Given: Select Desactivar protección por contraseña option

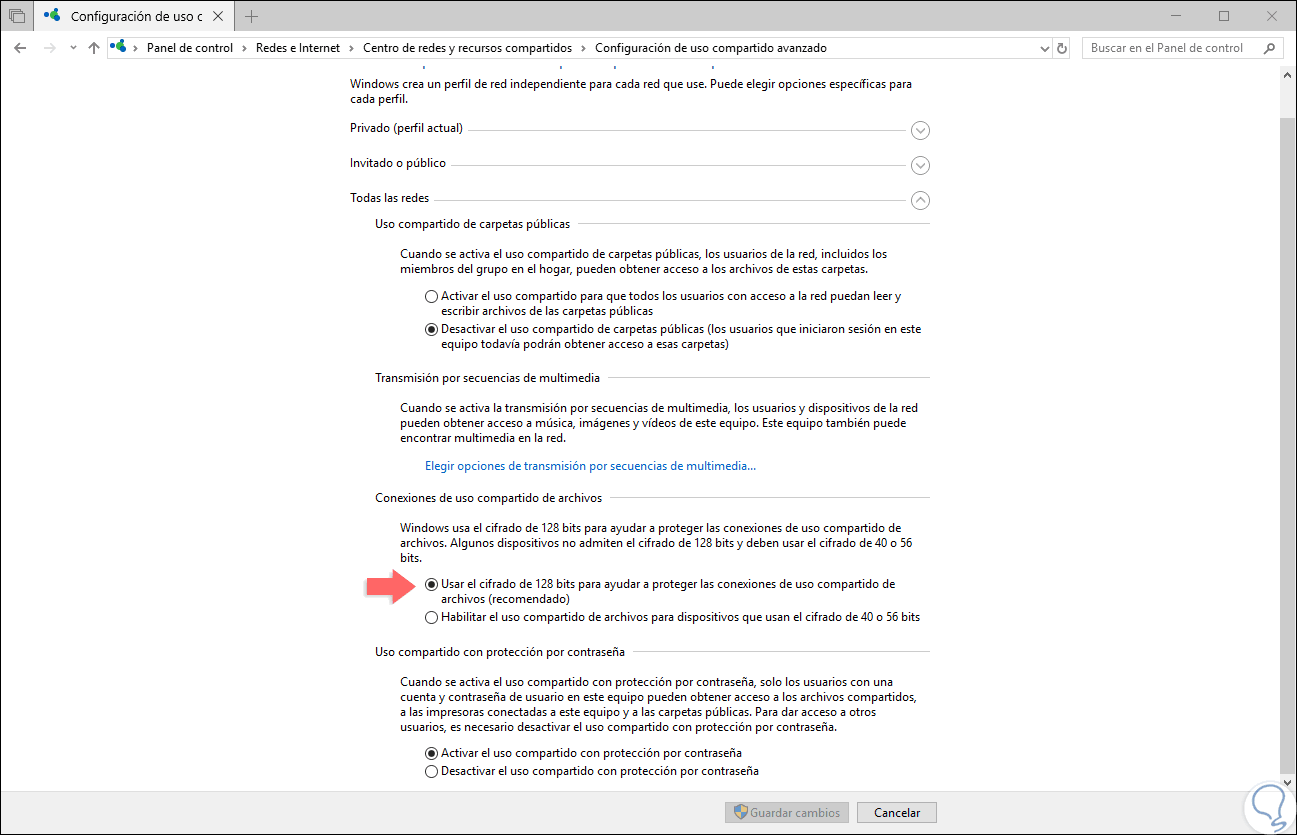Looking at the screenshot, I should pos(431,771).
